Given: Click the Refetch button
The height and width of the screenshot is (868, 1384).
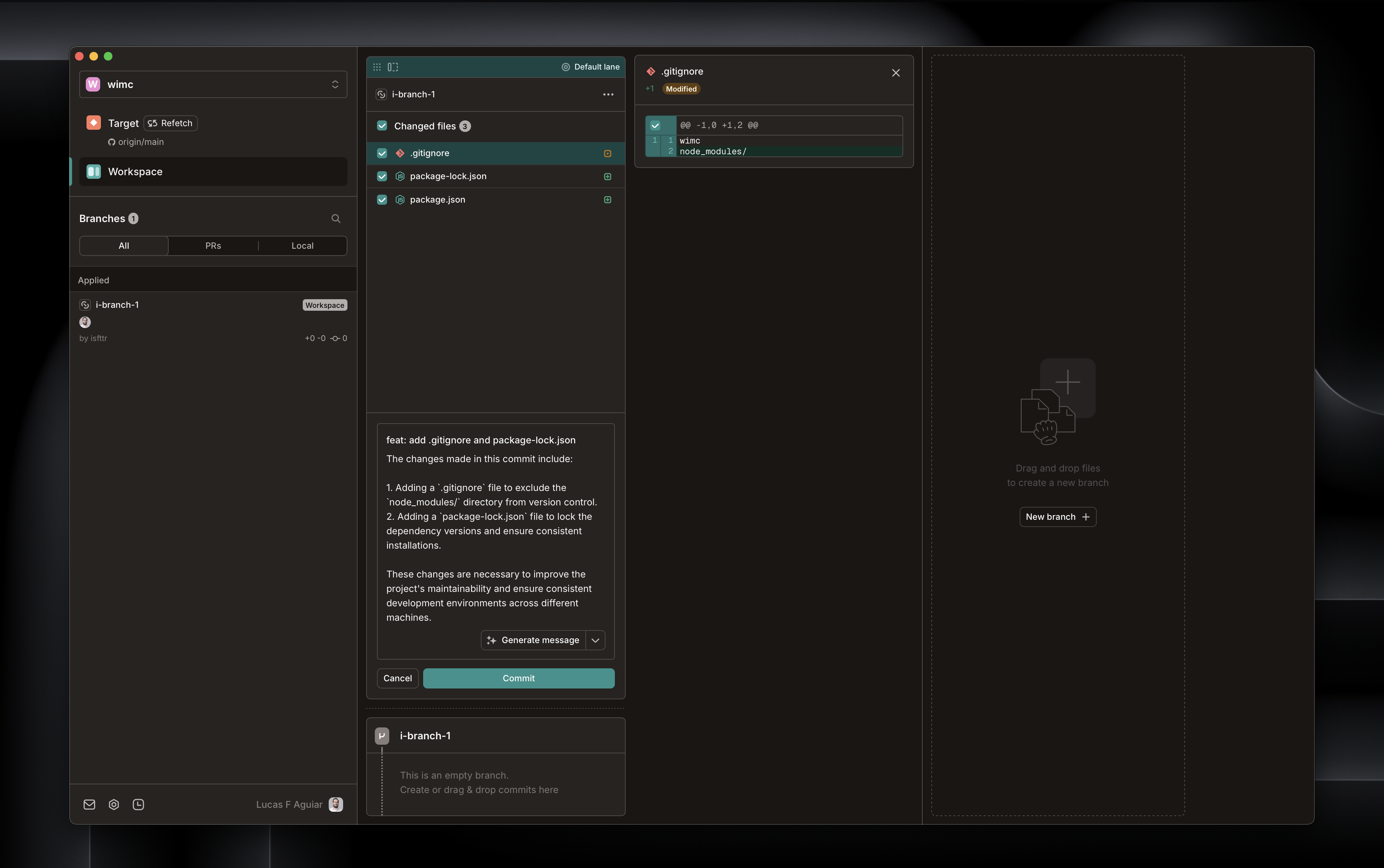Looking at the screenshot, I should click(x=170, y=123).
